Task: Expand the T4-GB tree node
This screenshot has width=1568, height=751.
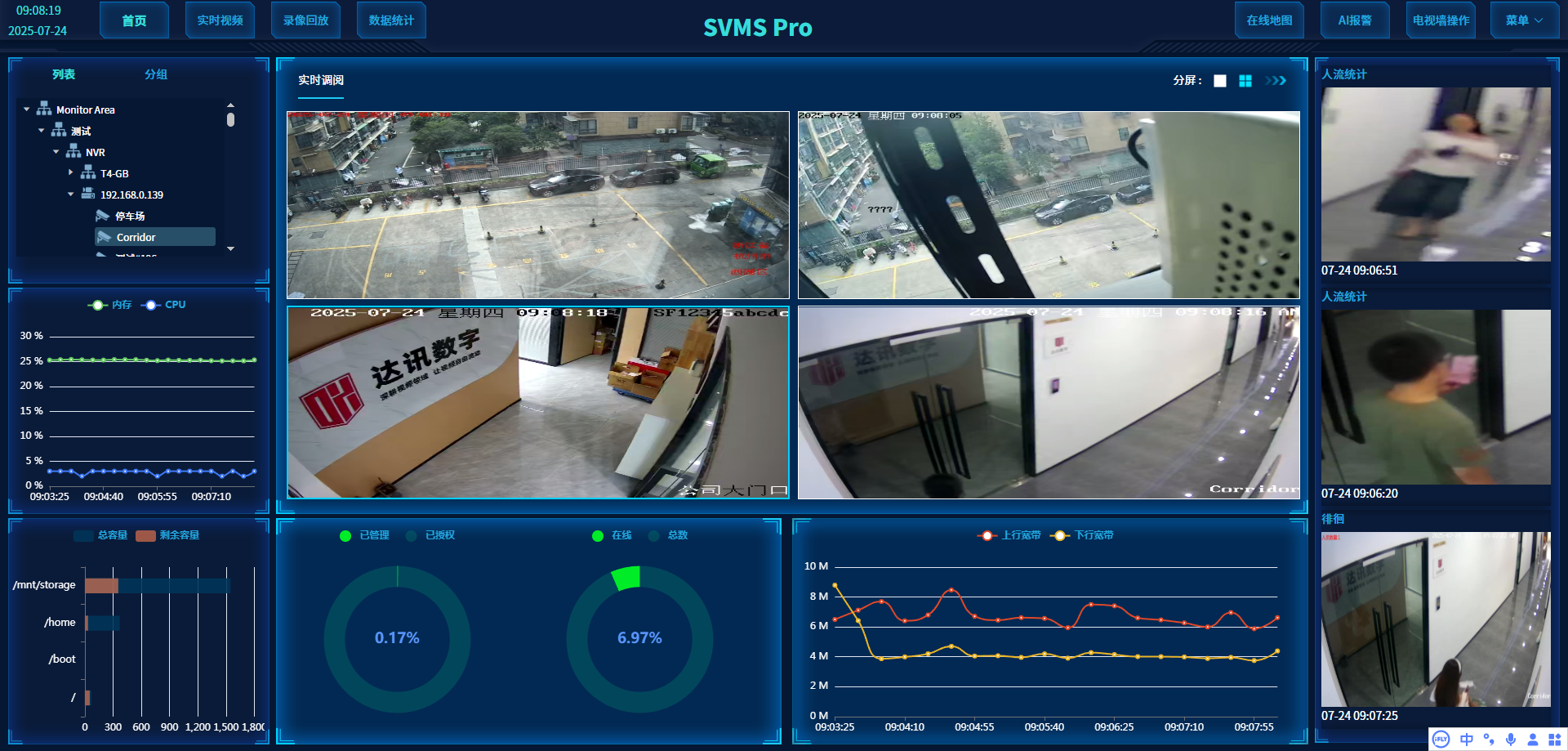Action: (71, 173)
